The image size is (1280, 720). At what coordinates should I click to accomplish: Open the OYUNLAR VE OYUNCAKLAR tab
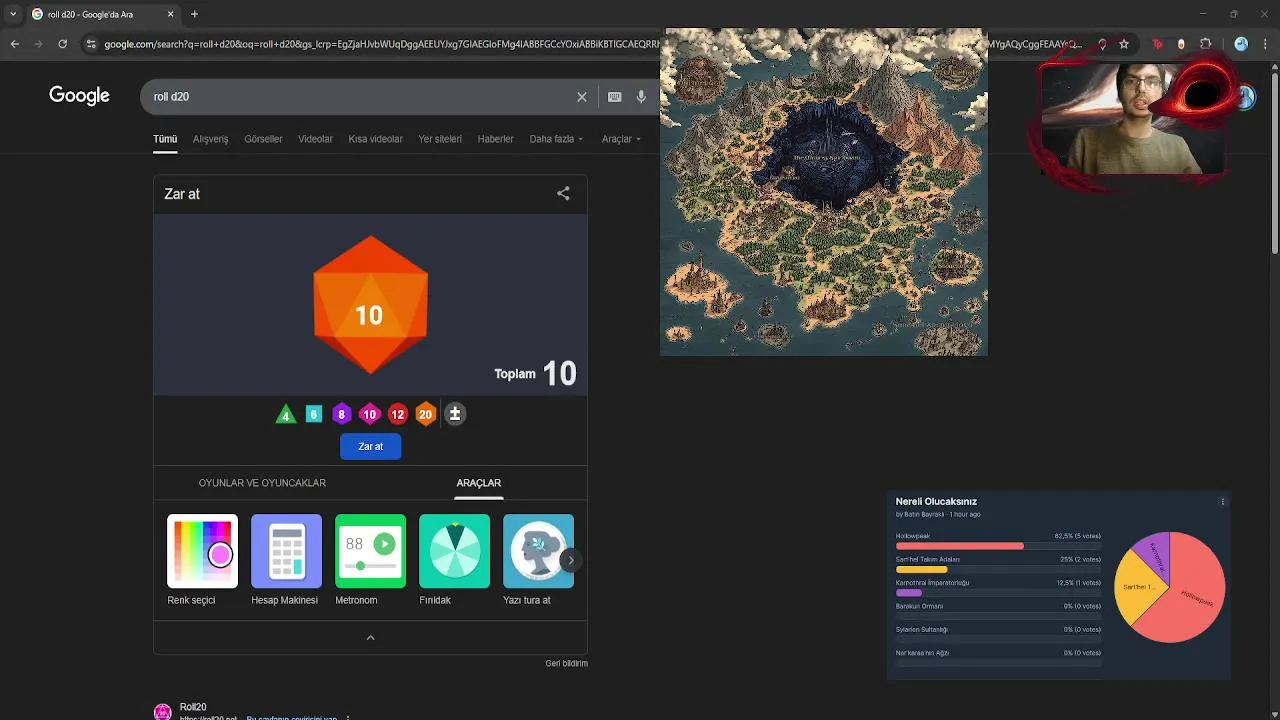click(x=262, y=483)
